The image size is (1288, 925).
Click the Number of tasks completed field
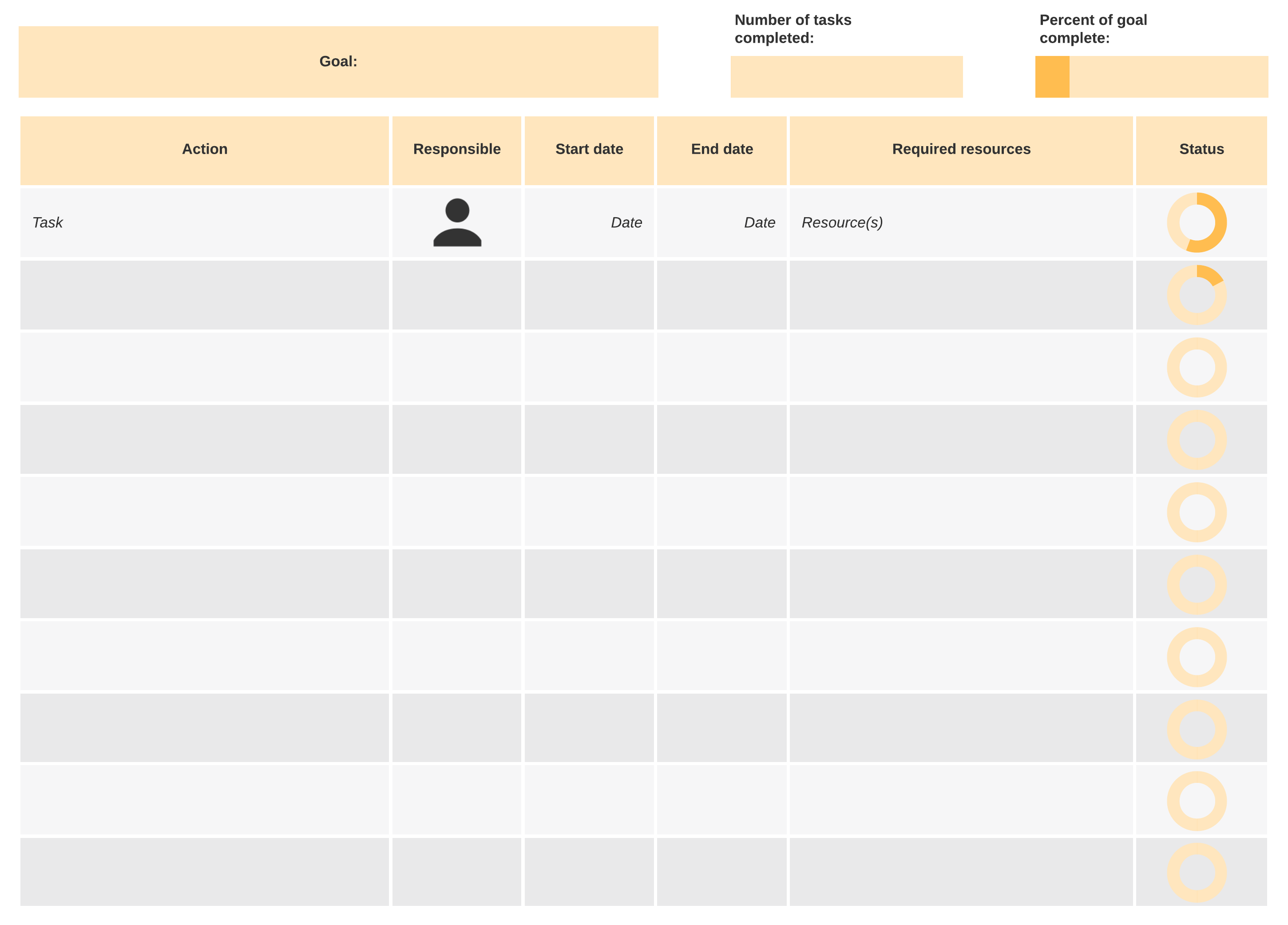point(846,77)
